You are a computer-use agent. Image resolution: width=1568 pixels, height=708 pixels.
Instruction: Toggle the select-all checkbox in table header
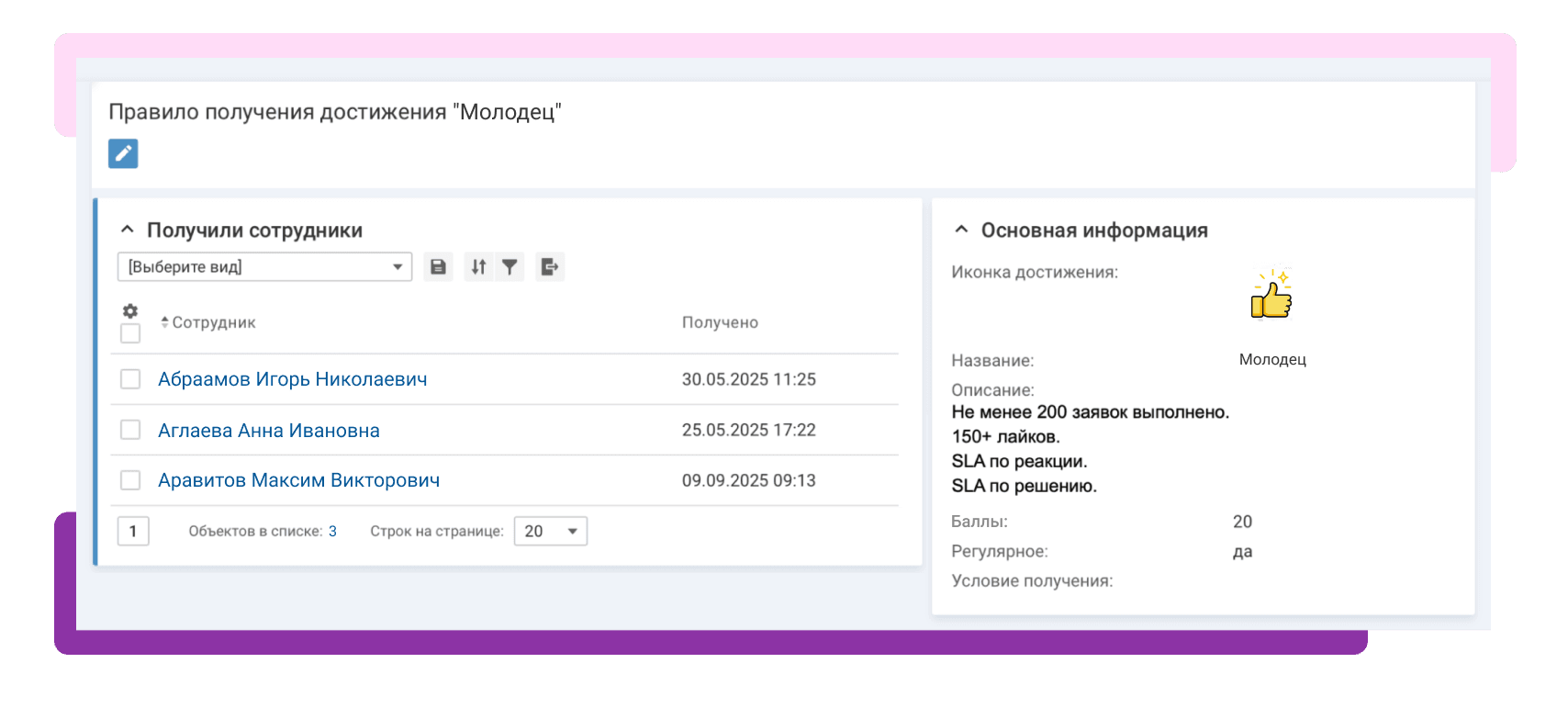pos(130,333)
